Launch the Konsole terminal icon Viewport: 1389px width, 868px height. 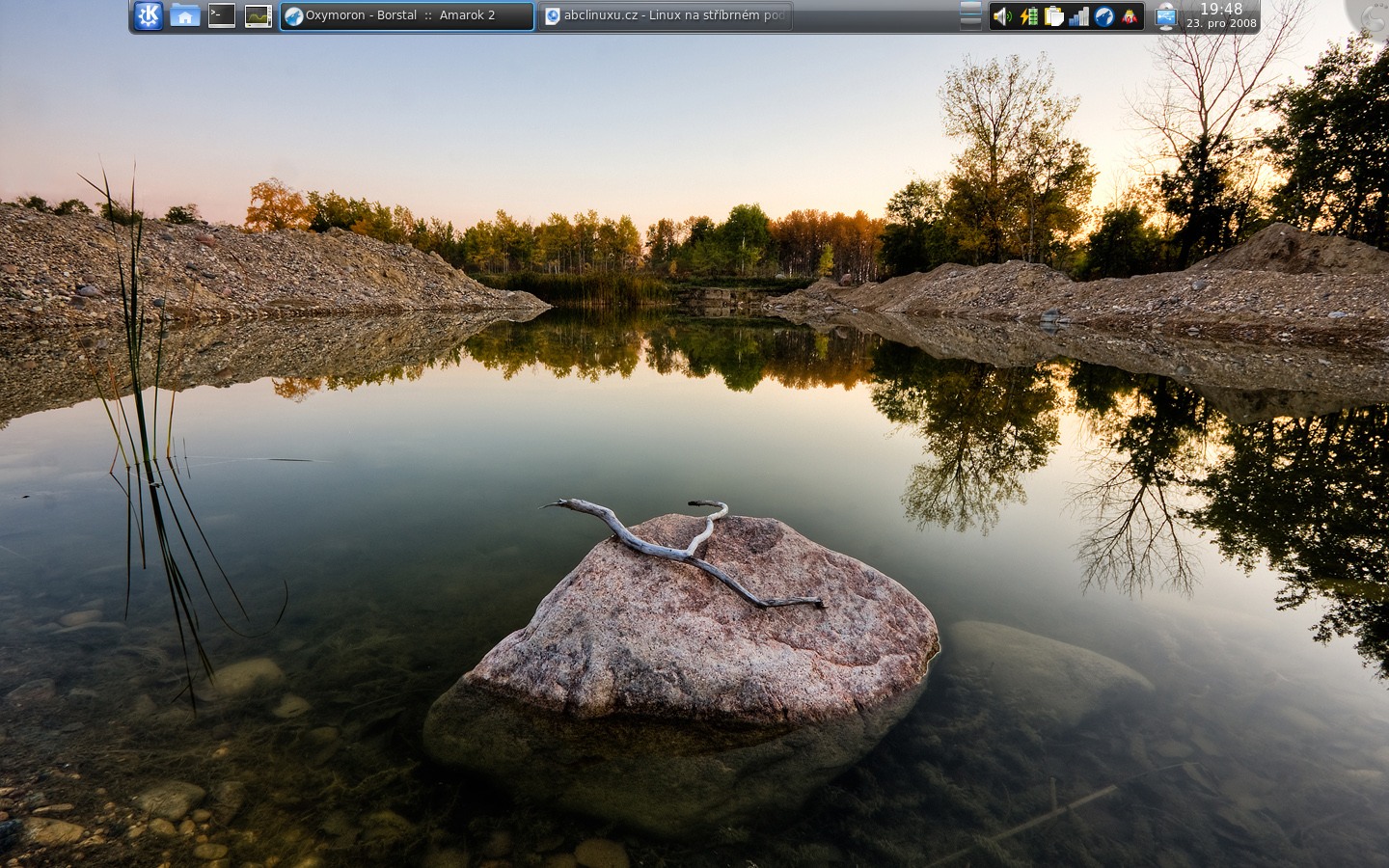point(222,15)
